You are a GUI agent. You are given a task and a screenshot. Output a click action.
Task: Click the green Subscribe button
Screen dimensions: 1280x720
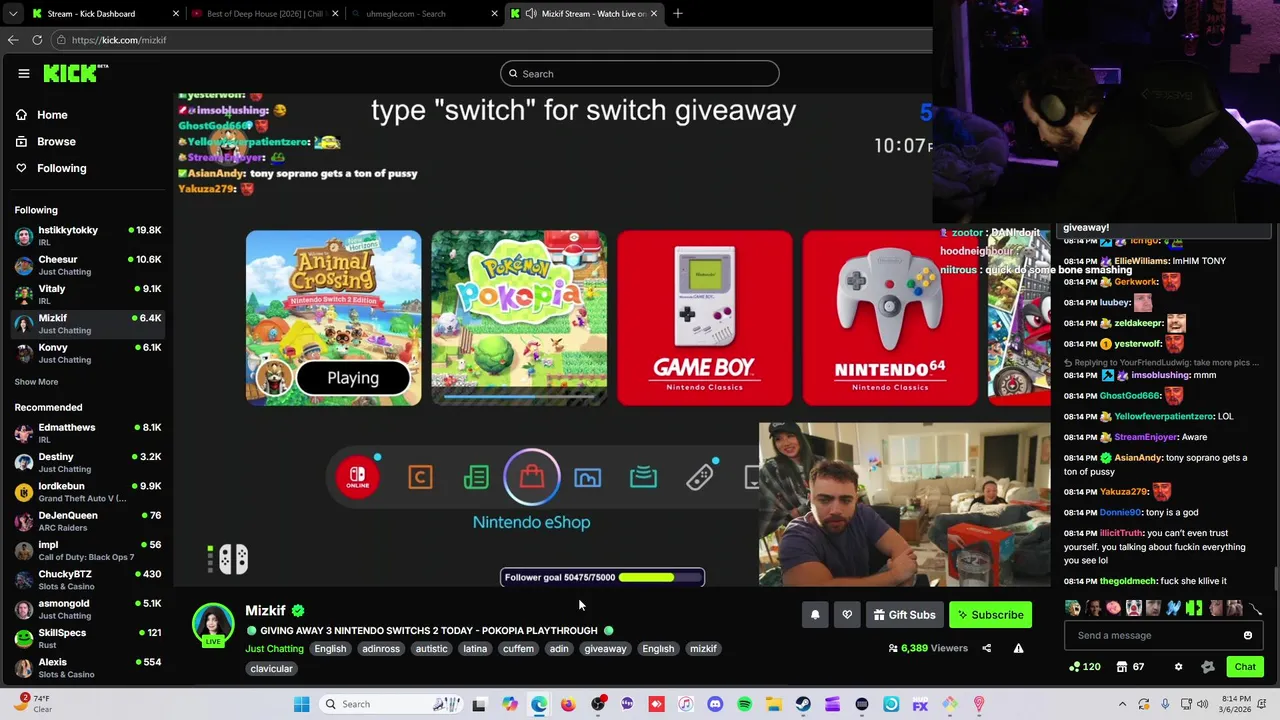[990, 615]
